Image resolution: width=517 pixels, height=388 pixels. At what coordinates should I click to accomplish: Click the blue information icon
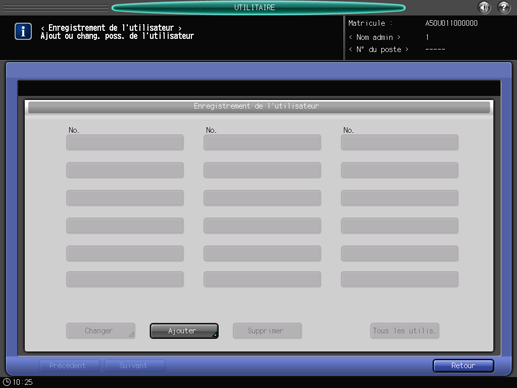click(x=23, y=31)
